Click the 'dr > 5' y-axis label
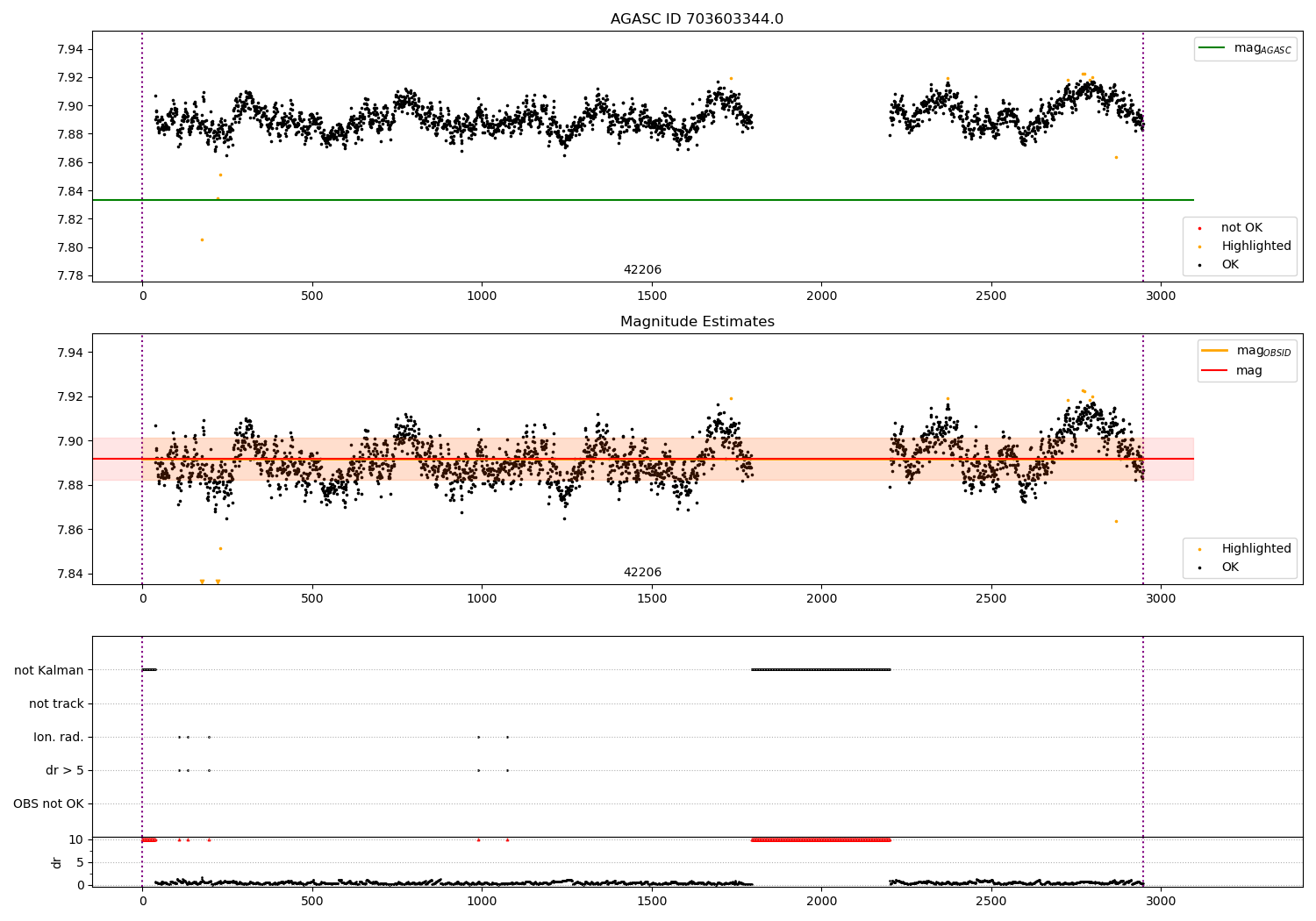1316x921 pixels. 65,770
